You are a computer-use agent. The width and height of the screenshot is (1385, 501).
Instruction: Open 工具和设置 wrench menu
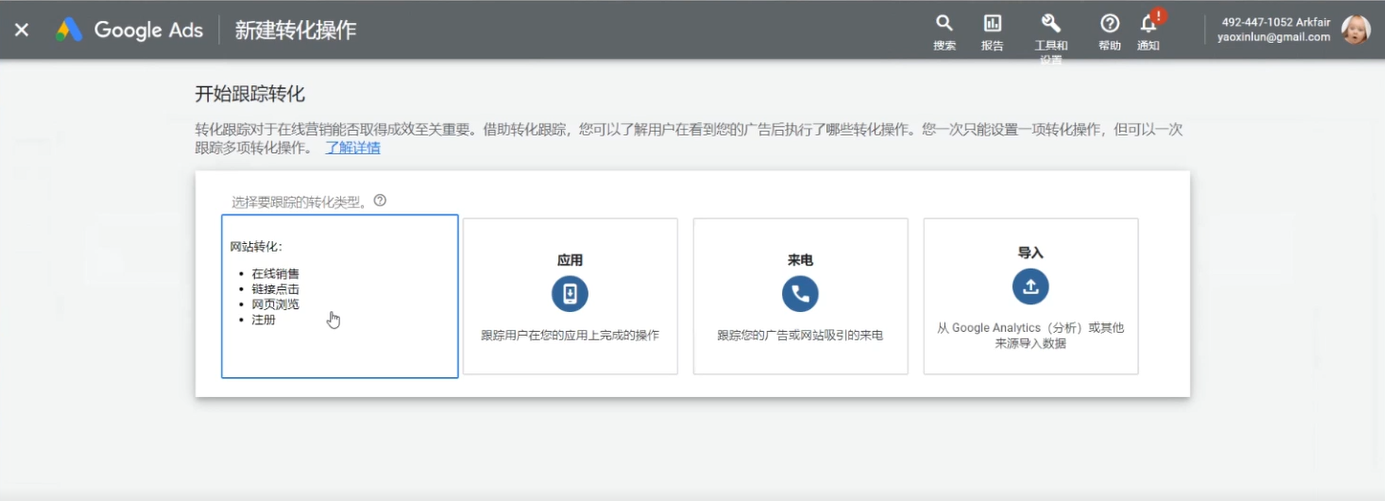pos(1050,36)
